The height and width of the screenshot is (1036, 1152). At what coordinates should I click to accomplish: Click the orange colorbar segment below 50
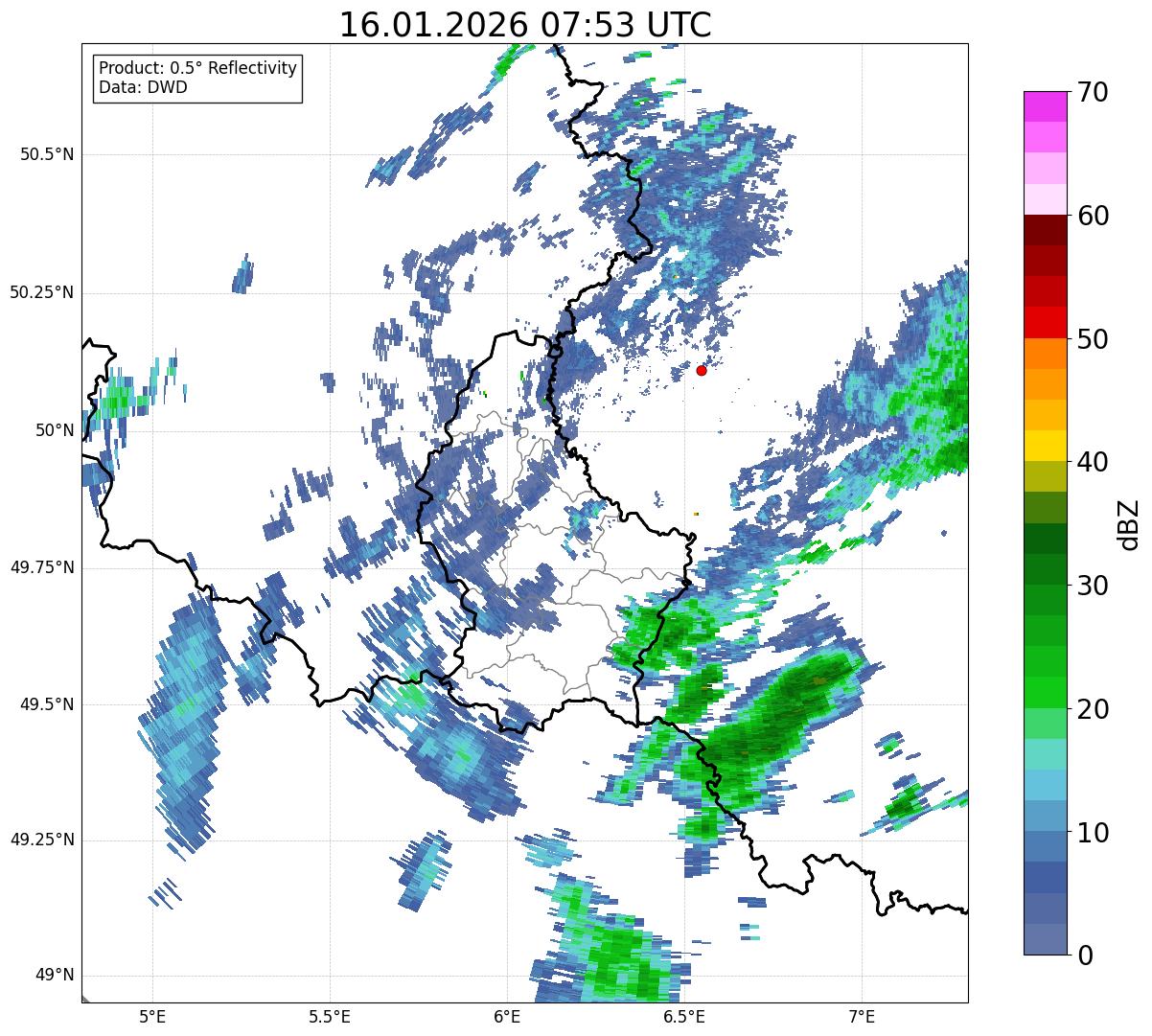tap(1045, 353)
